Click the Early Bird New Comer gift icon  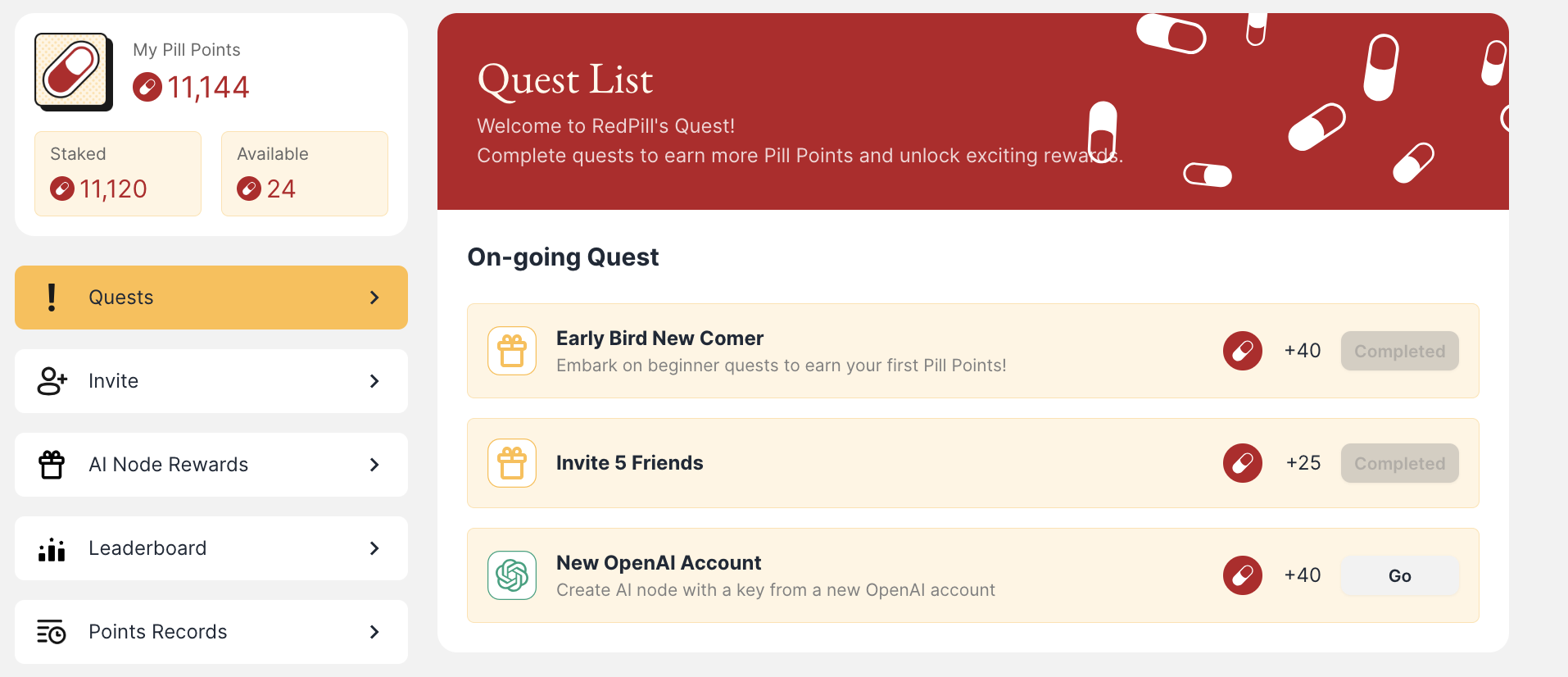(x=512, y=351)
